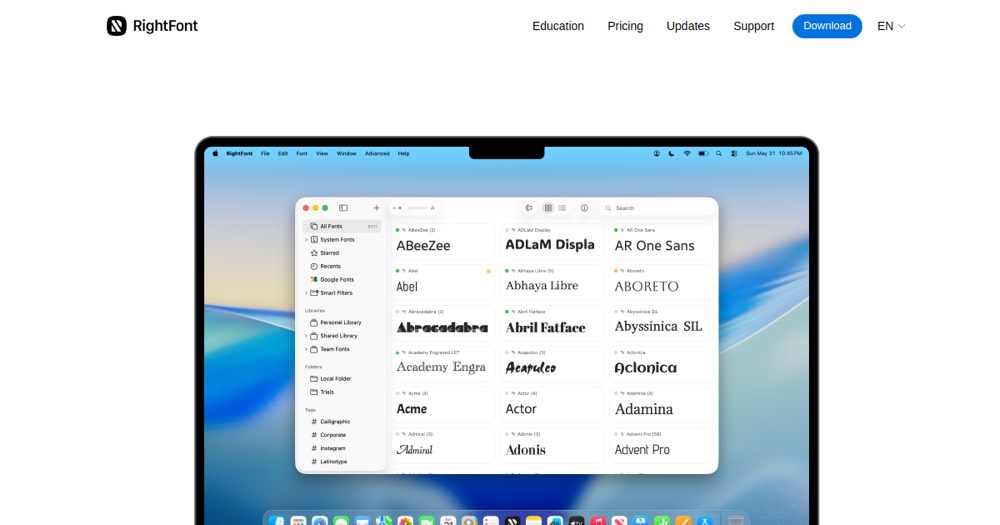Select the Adonis font card
The width and height of the screenshot is (1000, 525).
pyautogui.click(x=552, y=445)
